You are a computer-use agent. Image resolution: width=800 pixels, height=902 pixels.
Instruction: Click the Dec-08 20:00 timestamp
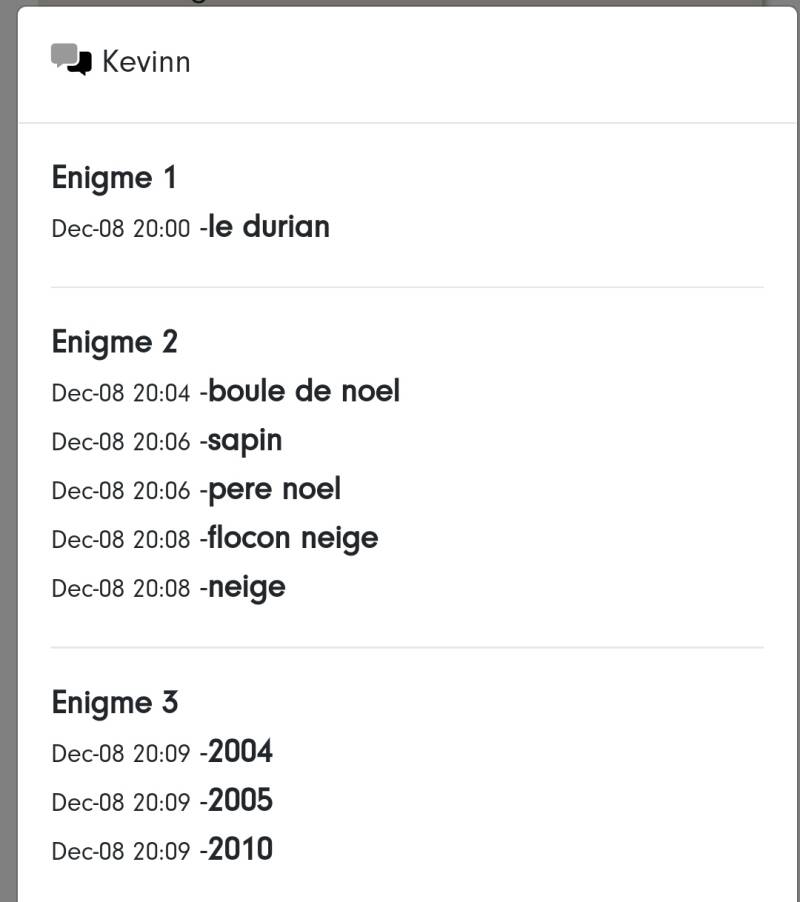click(120, 229)
